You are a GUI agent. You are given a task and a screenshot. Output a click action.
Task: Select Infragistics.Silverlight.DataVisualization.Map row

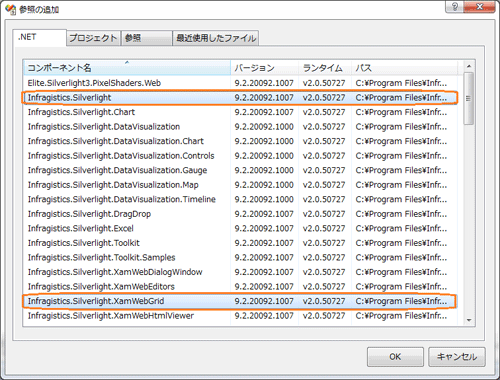(240, 185)
